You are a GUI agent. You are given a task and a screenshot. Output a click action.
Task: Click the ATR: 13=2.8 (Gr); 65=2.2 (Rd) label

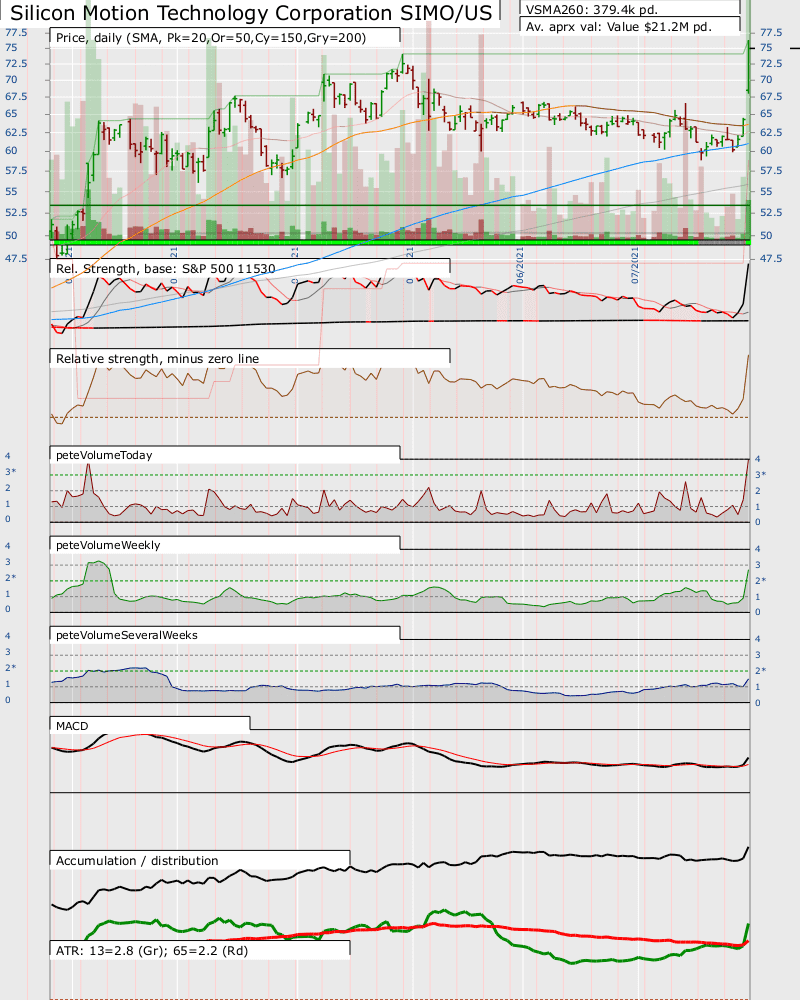coord(152,950)
